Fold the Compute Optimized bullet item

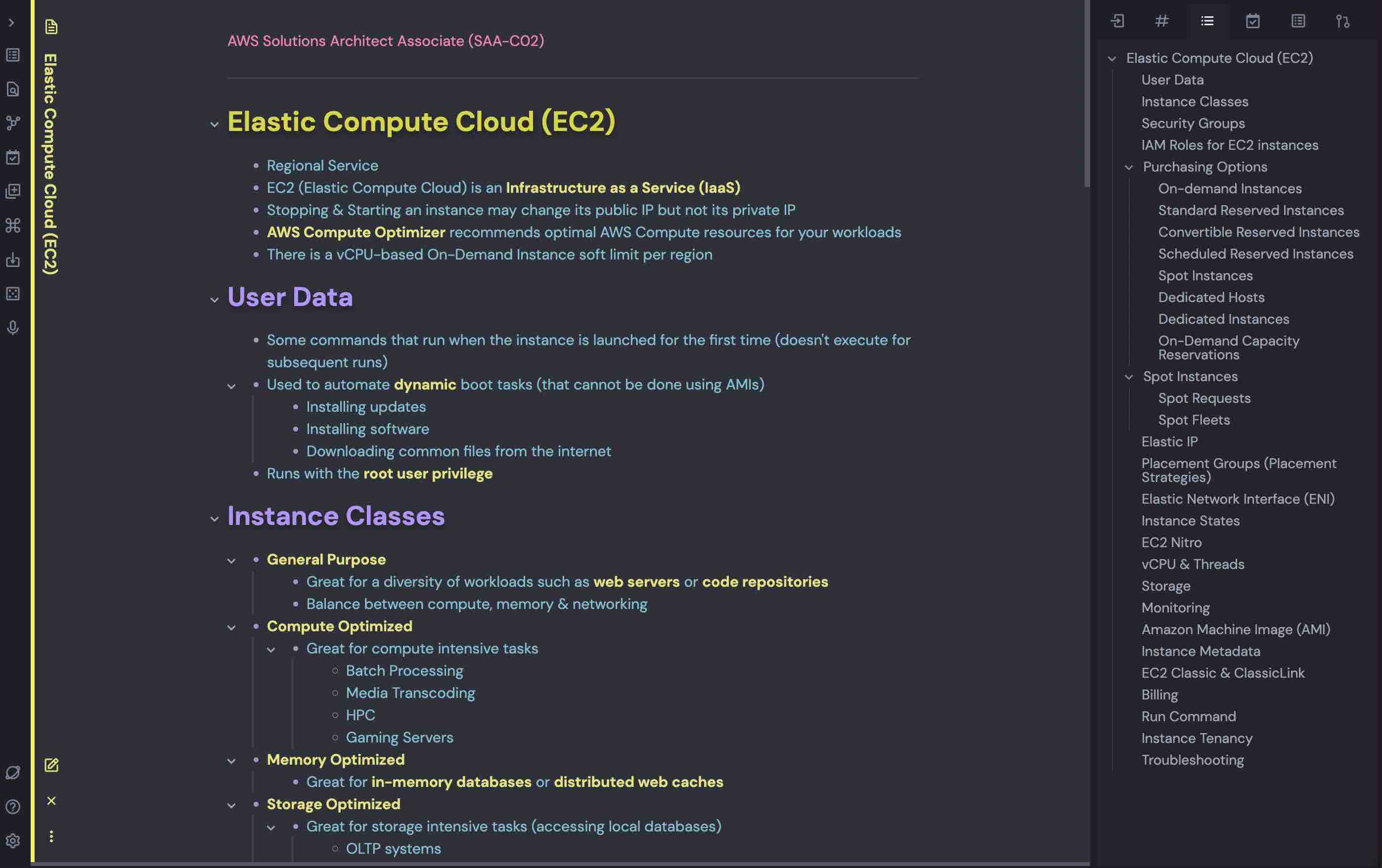[x=231, y=628]
